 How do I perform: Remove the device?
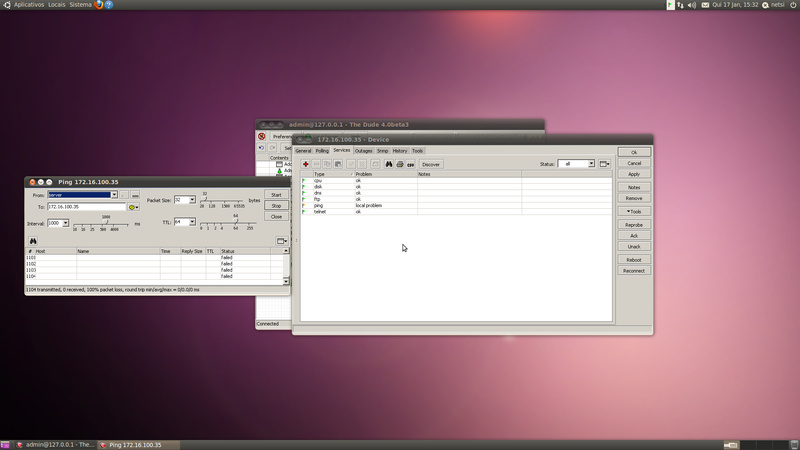coord(634,198)
